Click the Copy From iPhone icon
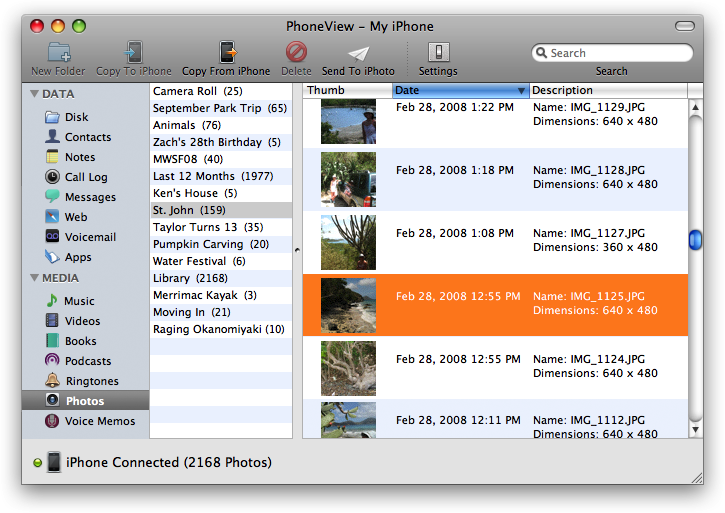The width and height of the screenshot is (725, 513). (x=227, y=52)
